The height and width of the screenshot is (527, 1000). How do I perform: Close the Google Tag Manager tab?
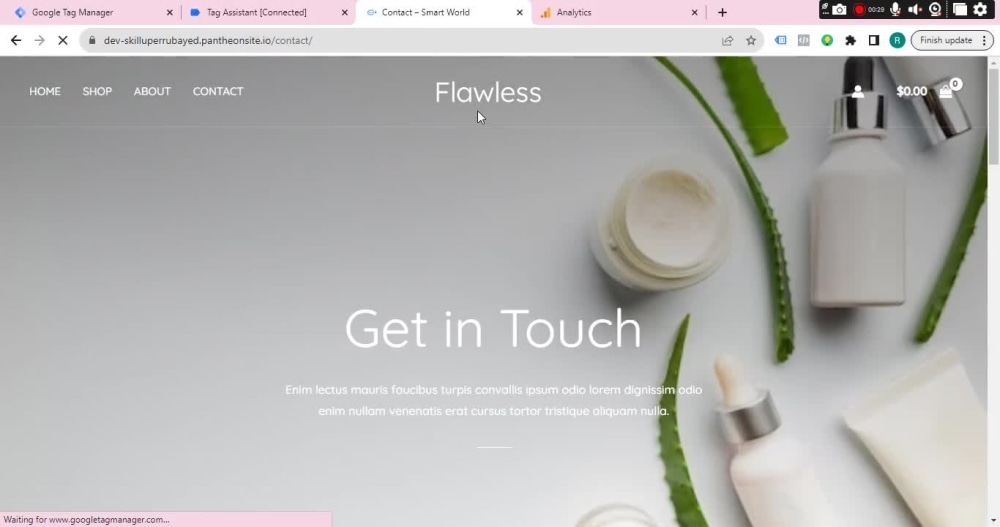coord(170,12)
